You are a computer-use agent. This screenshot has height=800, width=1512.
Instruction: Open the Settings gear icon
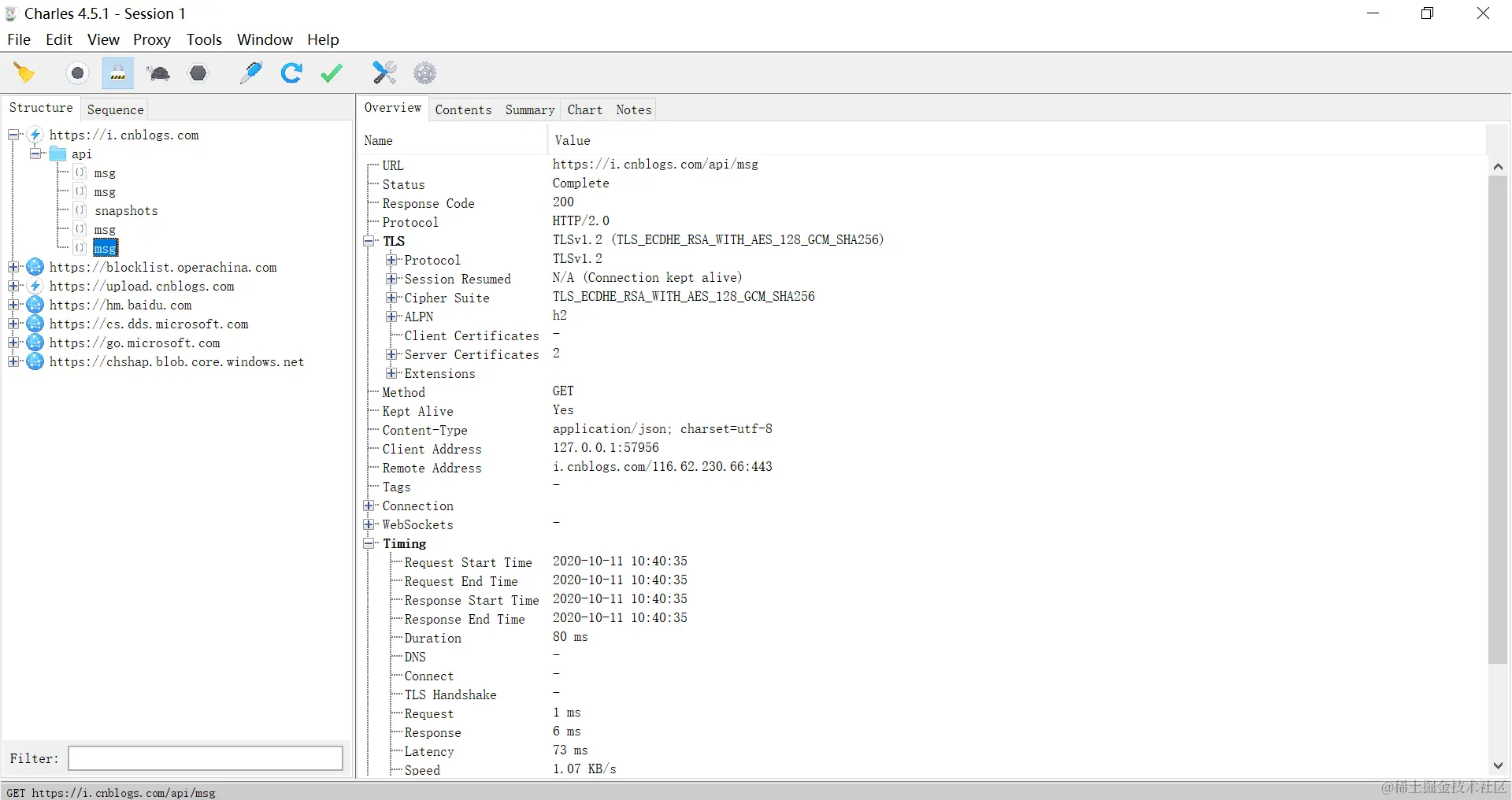pyautogui.click(x=424, y=73)
